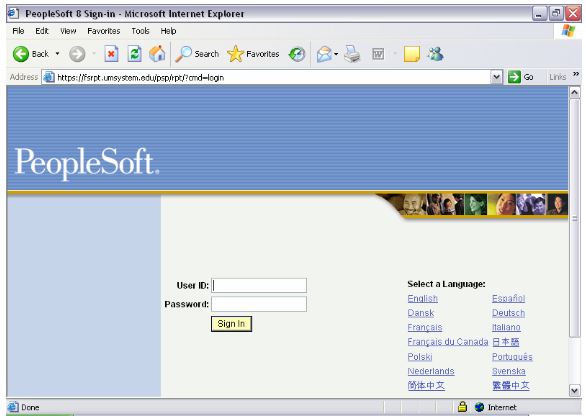Select Dansk language link

pos(421,313)
